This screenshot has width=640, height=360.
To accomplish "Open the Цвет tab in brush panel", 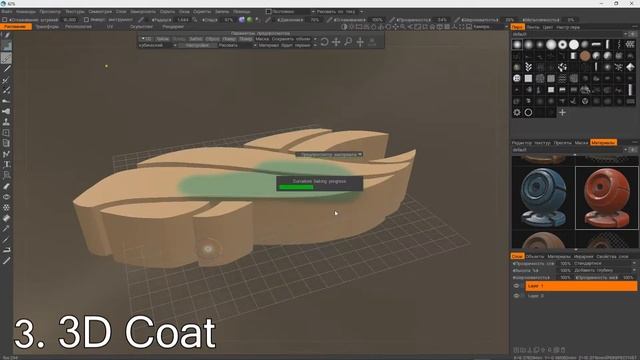I will point(547,27).
